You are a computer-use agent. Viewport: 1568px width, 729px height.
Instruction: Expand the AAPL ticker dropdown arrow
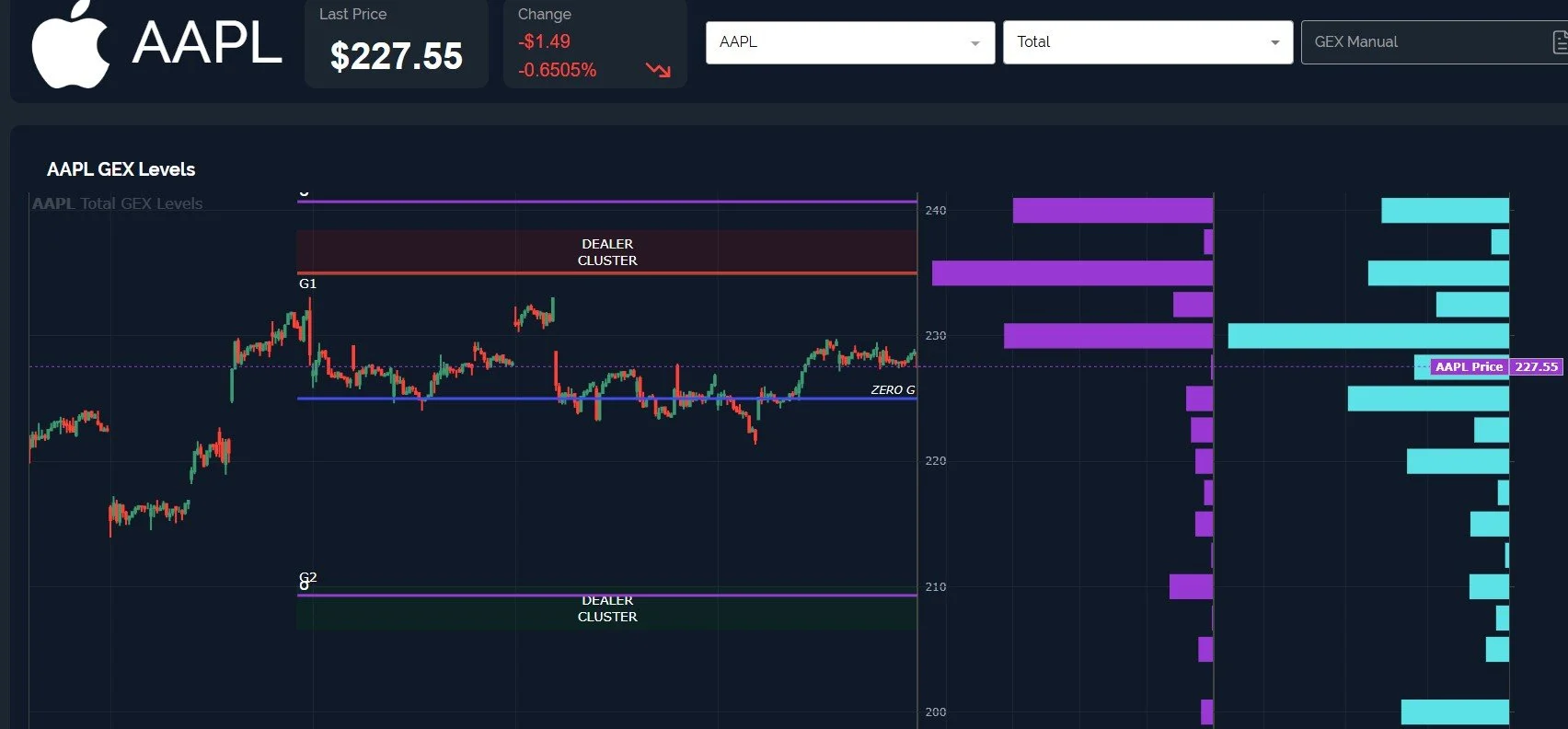[x=974, y=43]
